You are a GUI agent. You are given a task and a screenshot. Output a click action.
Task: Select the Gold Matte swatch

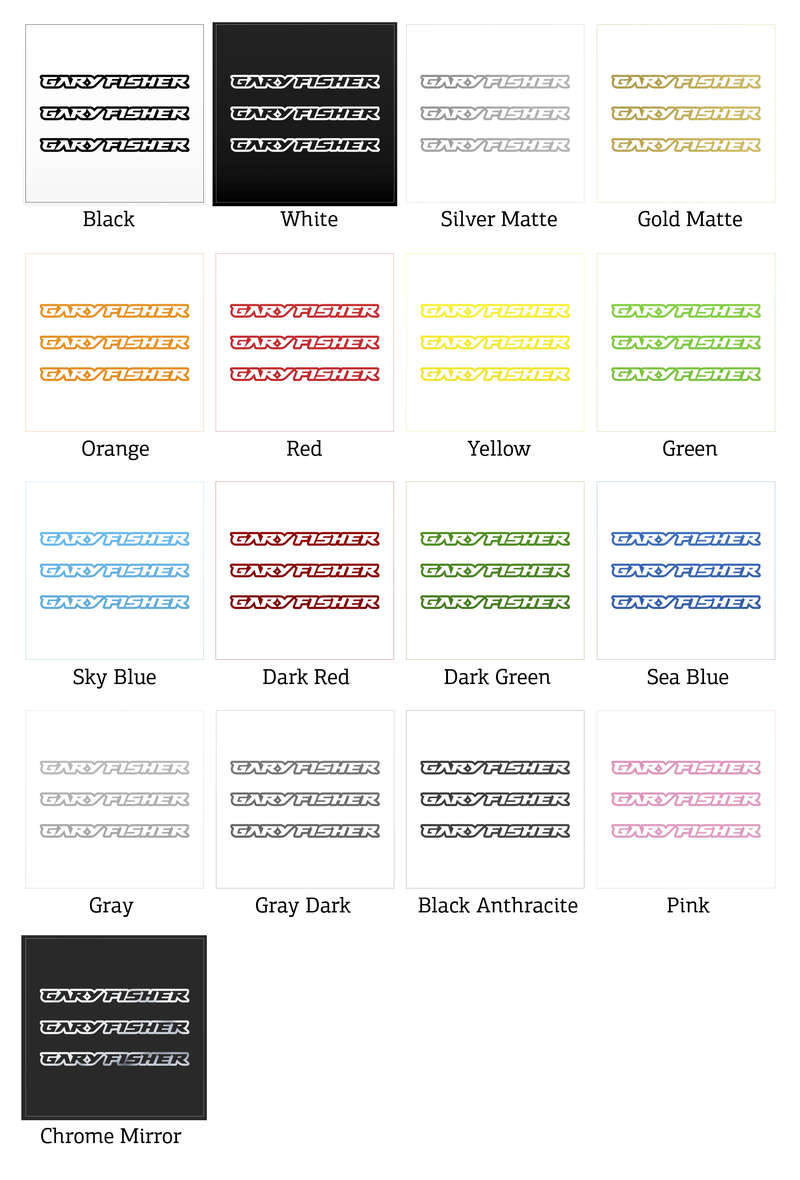(686, 114)
